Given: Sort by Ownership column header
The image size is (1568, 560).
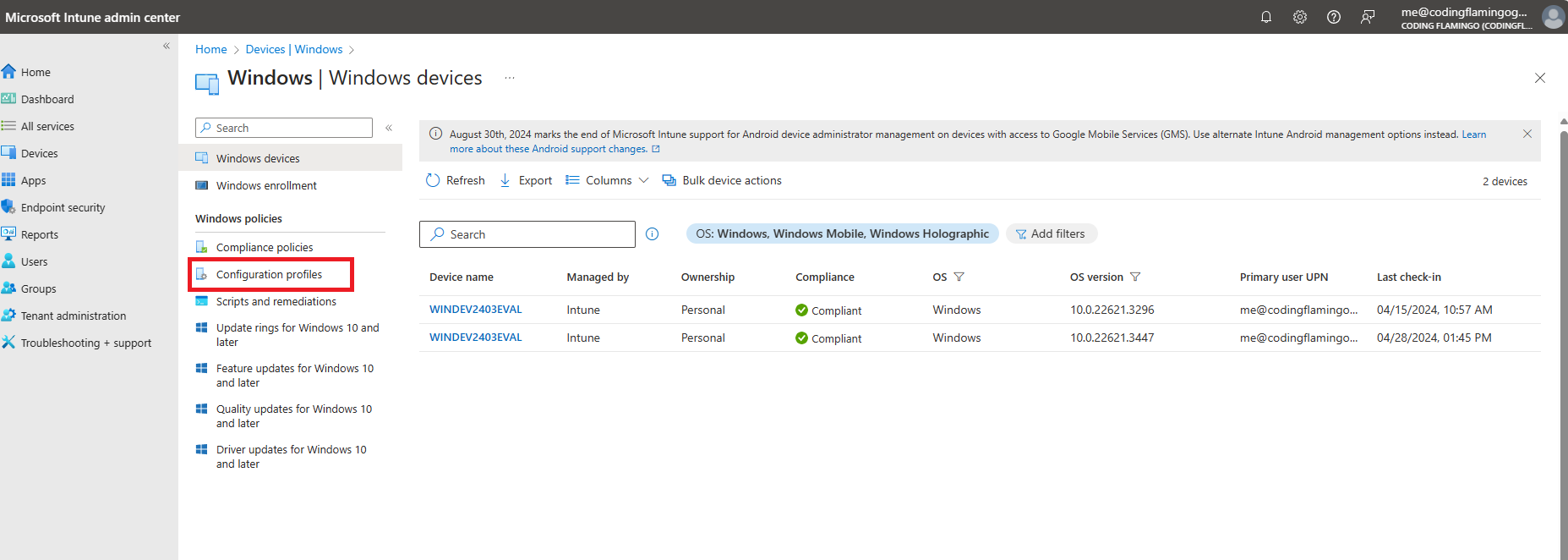Looking at the screenshot, I should point(708,277).
